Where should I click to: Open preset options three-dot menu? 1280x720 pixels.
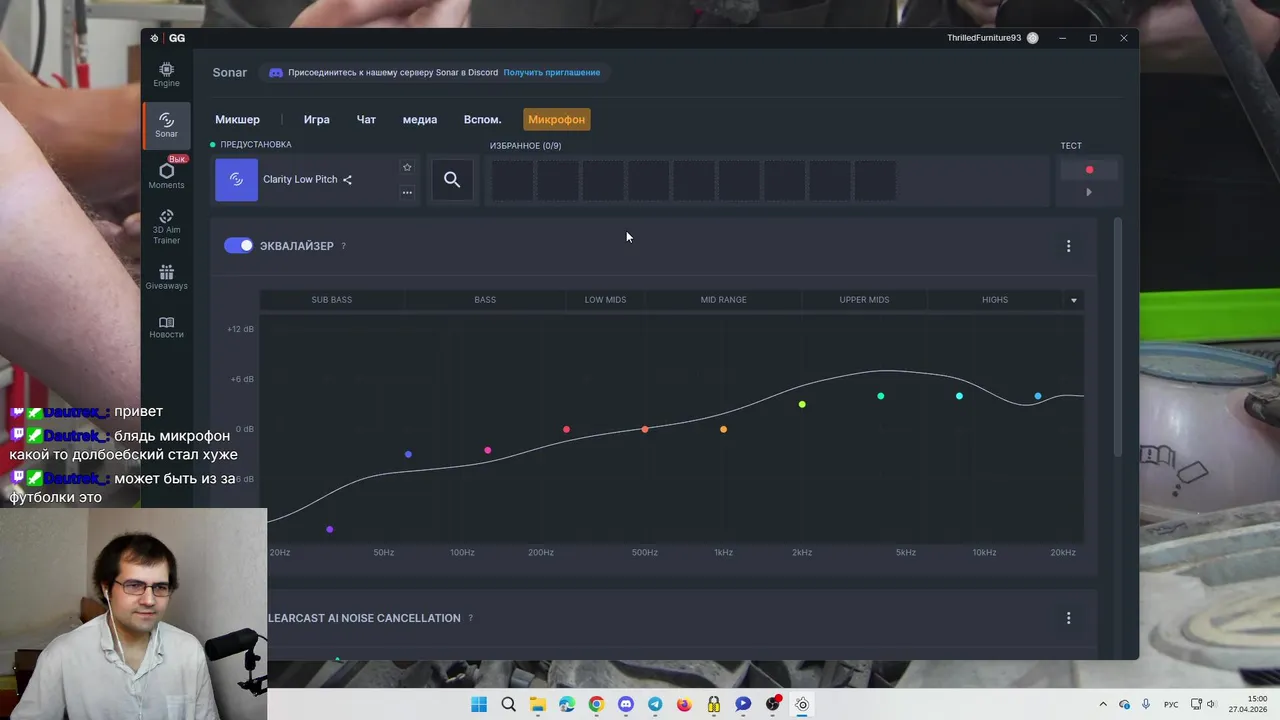[407, 192]
